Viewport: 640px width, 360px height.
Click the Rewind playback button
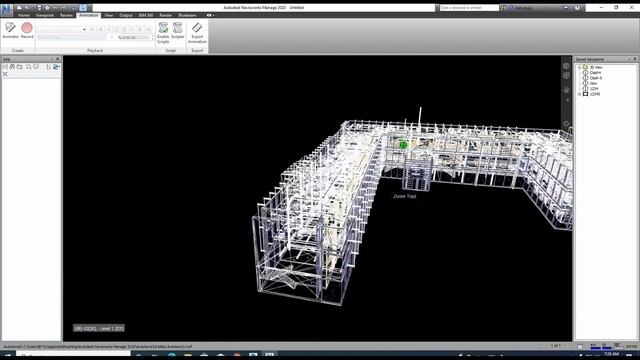coord(93,29)
